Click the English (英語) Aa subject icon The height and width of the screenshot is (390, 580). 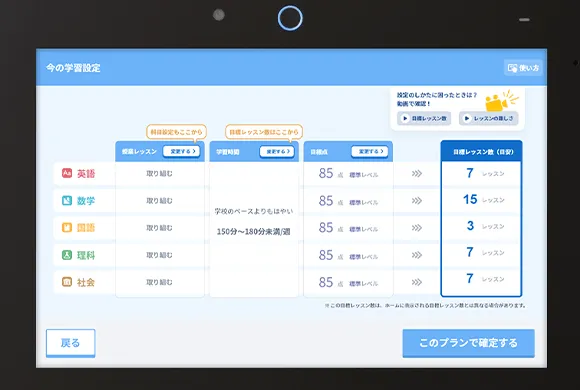click(67, 173)
